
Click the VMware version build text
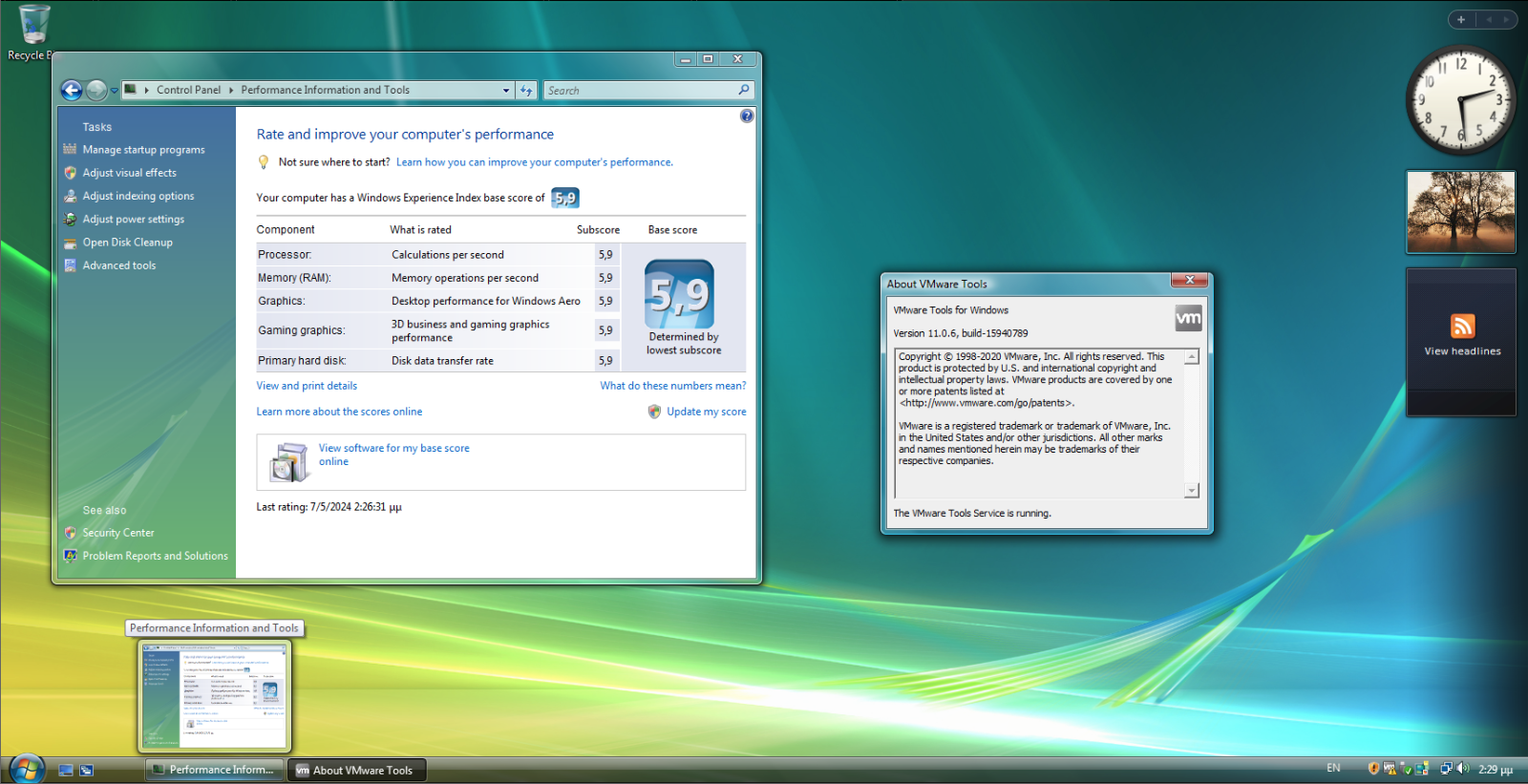pyautogui.click(x=960, y=333)
